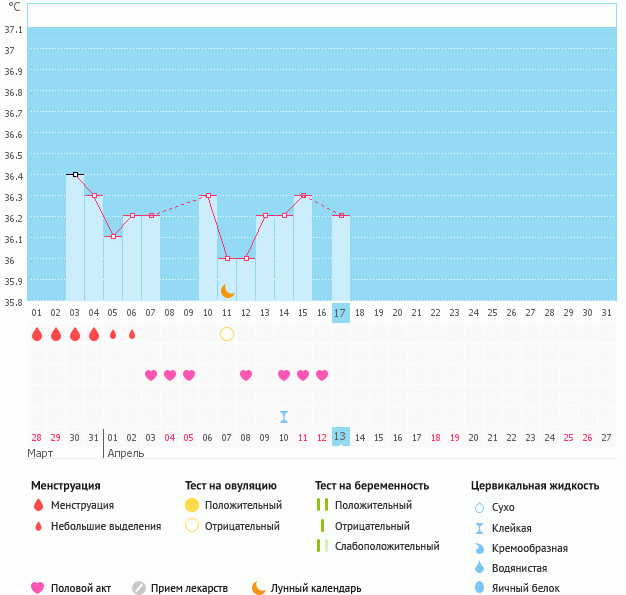Click the sticky cervical fluid icon on day 14
Screen dimensions: 626x595
pyautogui.click(x=284, y=416)
